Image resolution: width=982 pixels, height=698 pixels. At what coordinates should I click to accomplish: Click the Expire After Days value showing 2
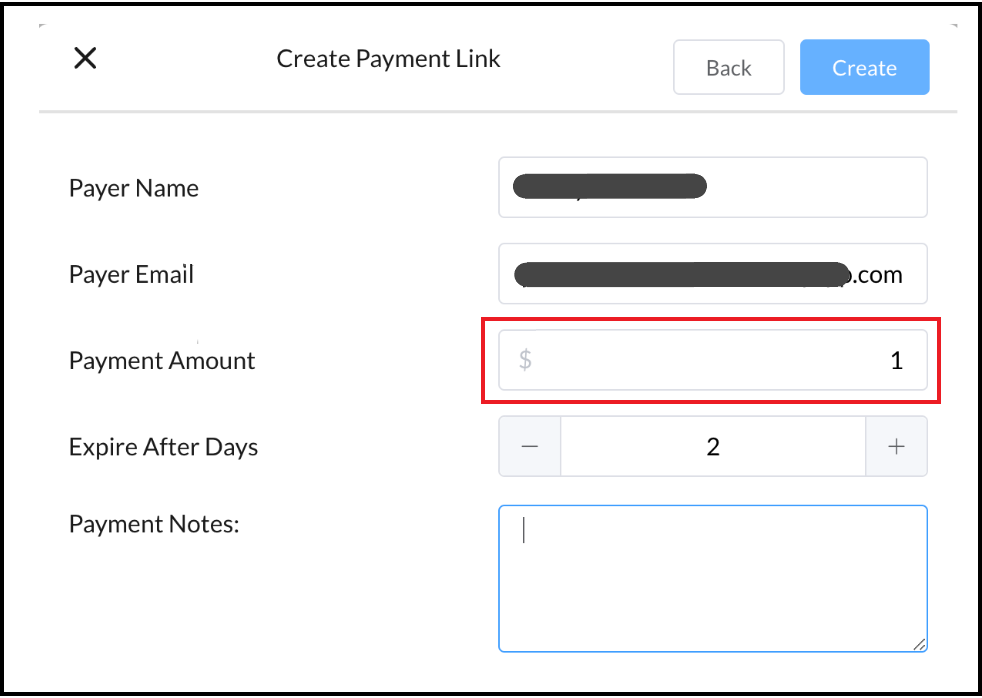coord(713,446)
